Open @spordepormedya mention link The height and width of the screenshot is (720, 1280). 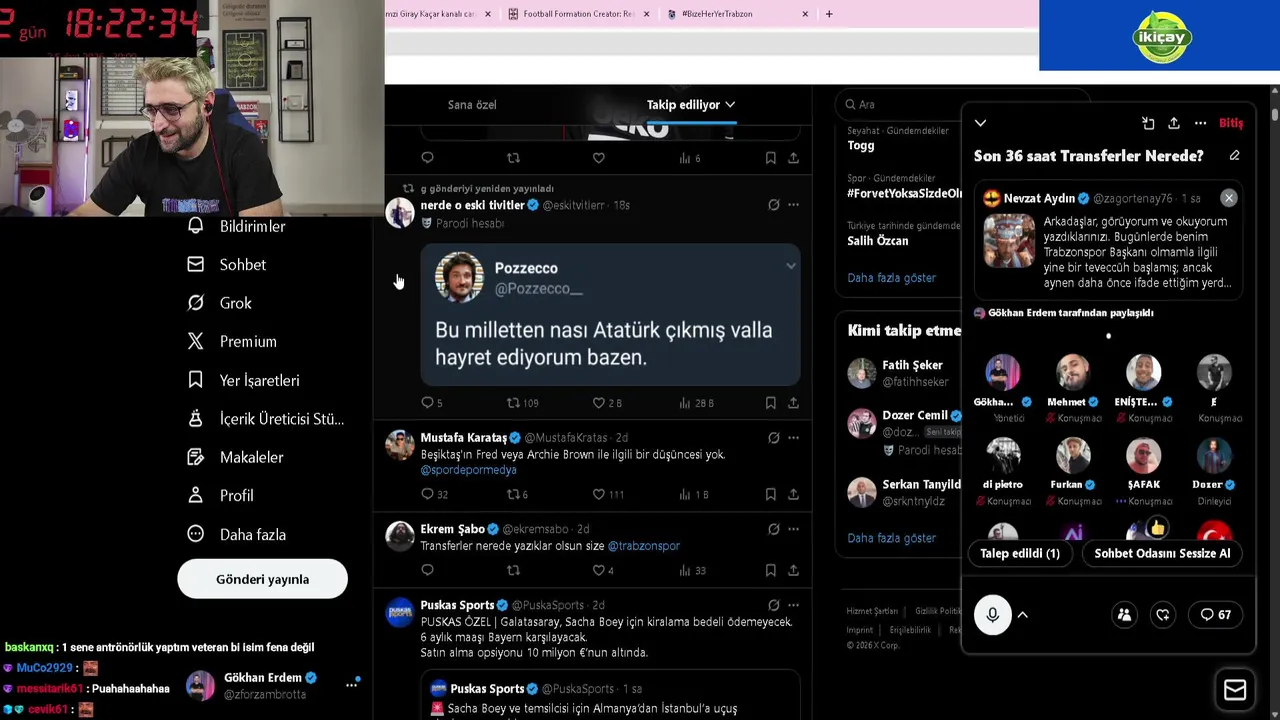468,469
